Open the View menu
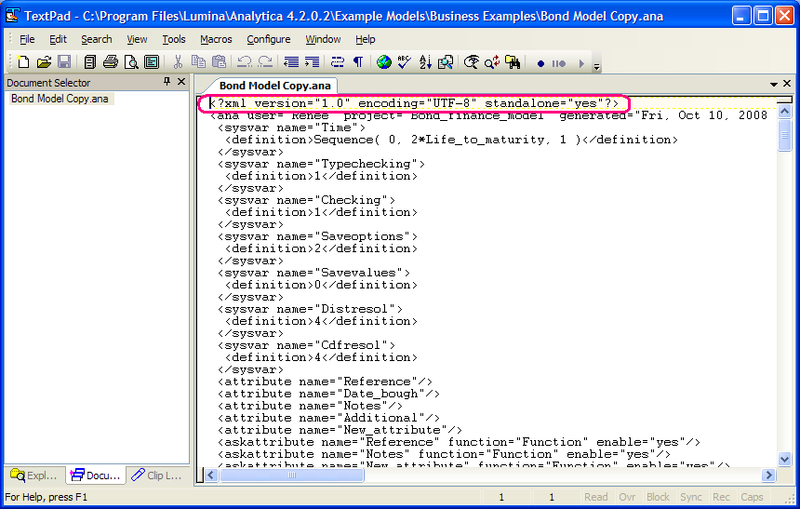800x509 pixels. click(137, 39)
